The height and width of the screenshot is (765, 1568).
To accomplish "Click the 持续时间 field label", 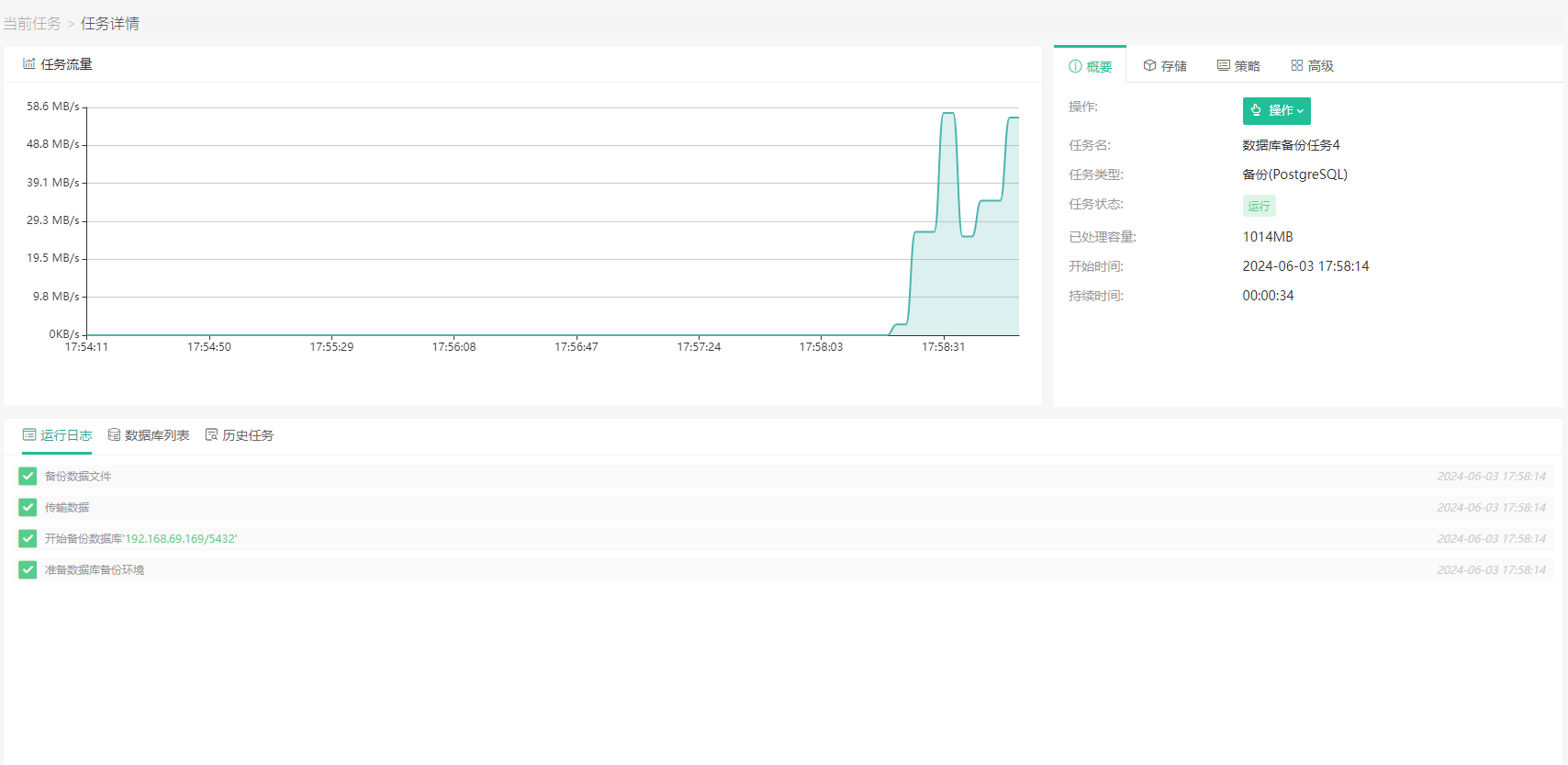I will 1095,296.
